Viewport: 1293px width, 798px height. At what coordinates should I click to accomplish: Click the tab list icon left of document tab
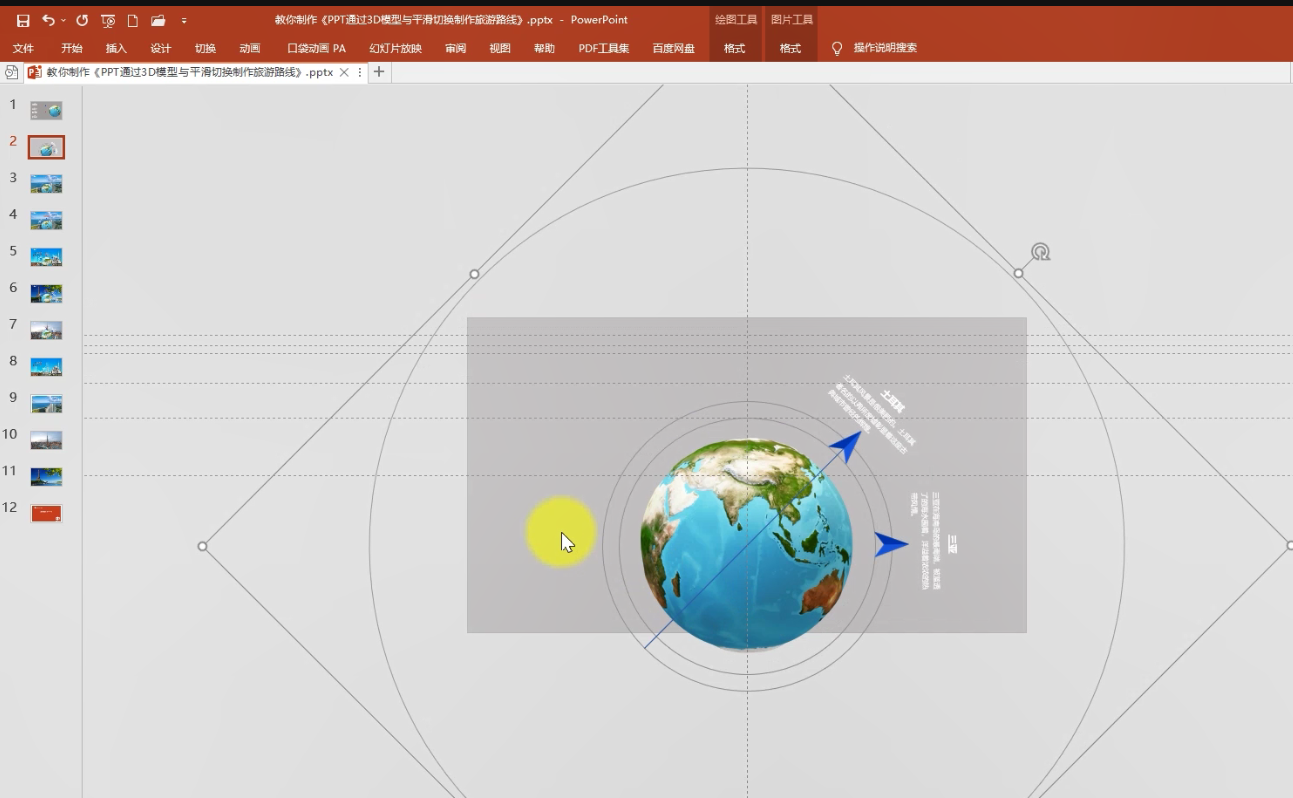(x=11, y=72)
